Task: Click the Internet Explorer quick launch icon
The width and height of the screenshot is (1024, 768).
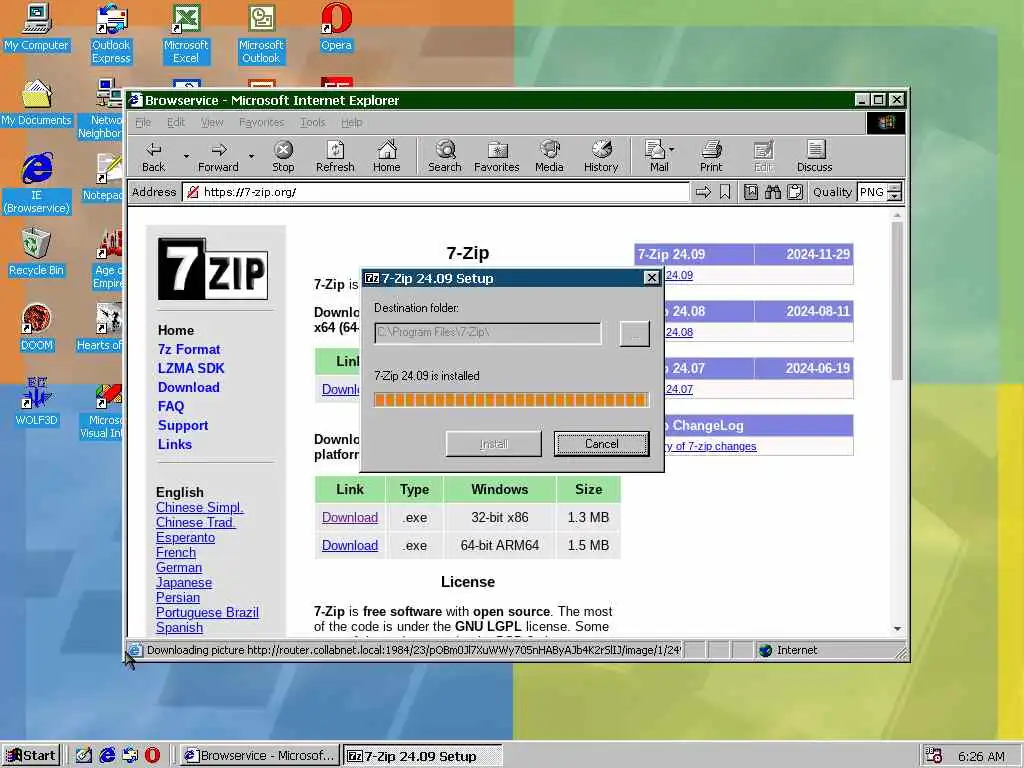Action: (x=107, y=755)
